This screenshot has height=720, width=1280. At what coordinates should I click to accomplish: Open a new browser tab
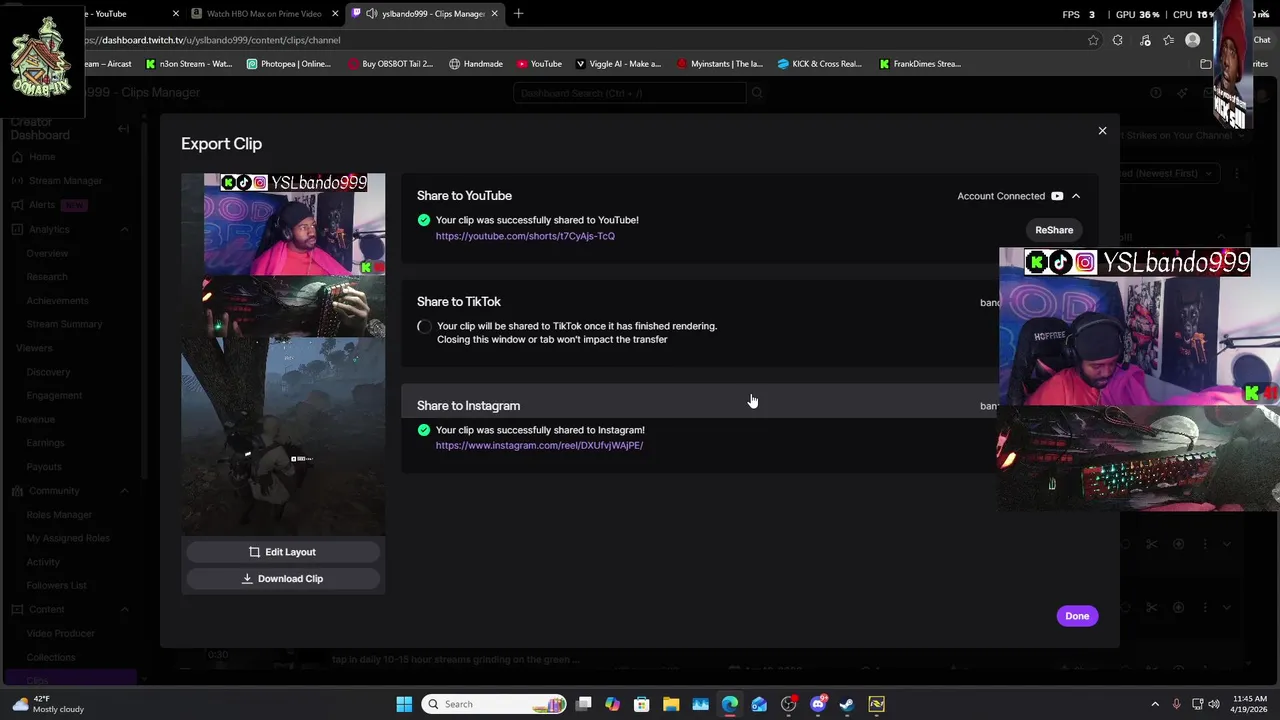[518, 14]
